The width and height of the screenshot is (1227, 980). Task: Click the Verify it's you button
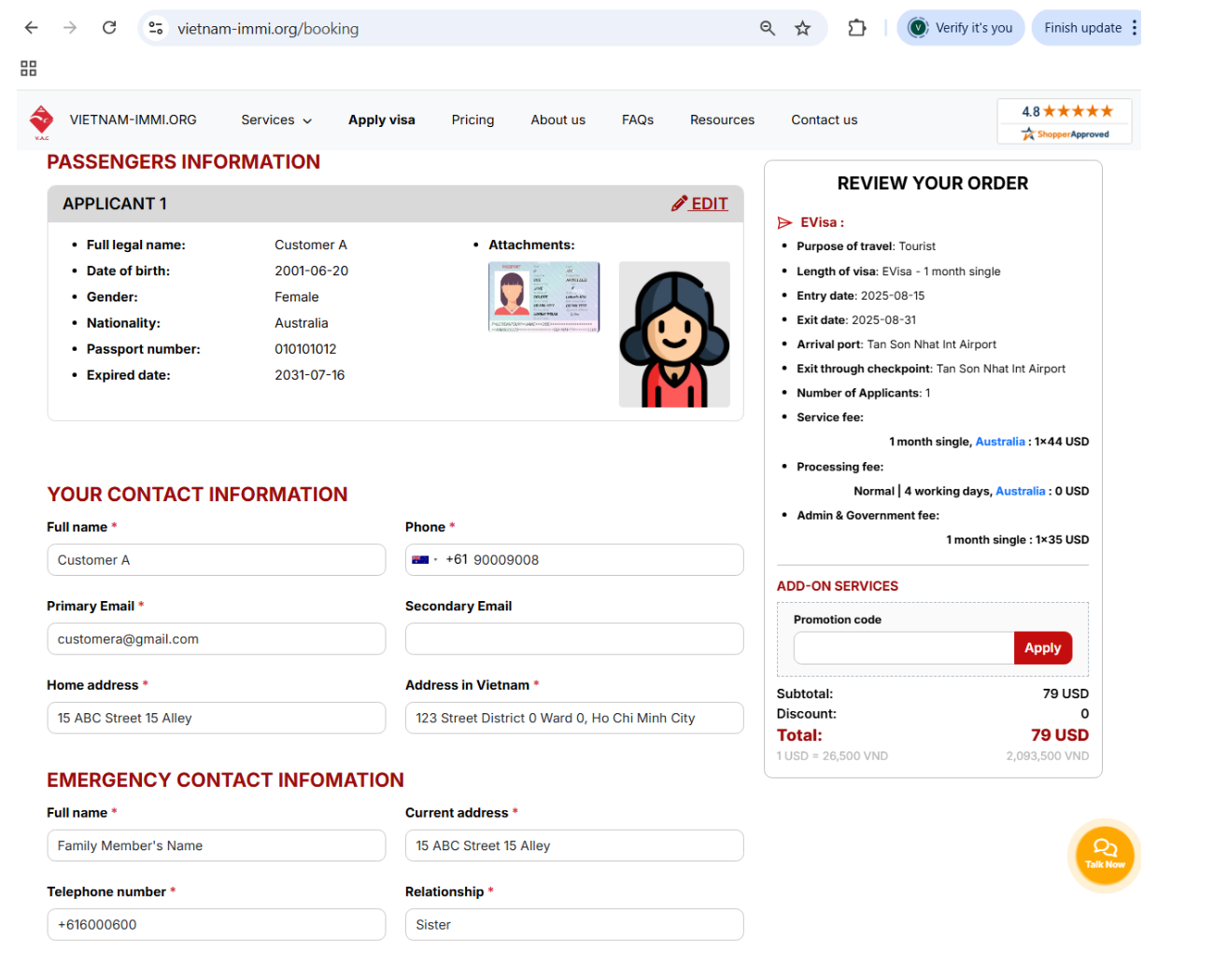click(x=961, y=28)
